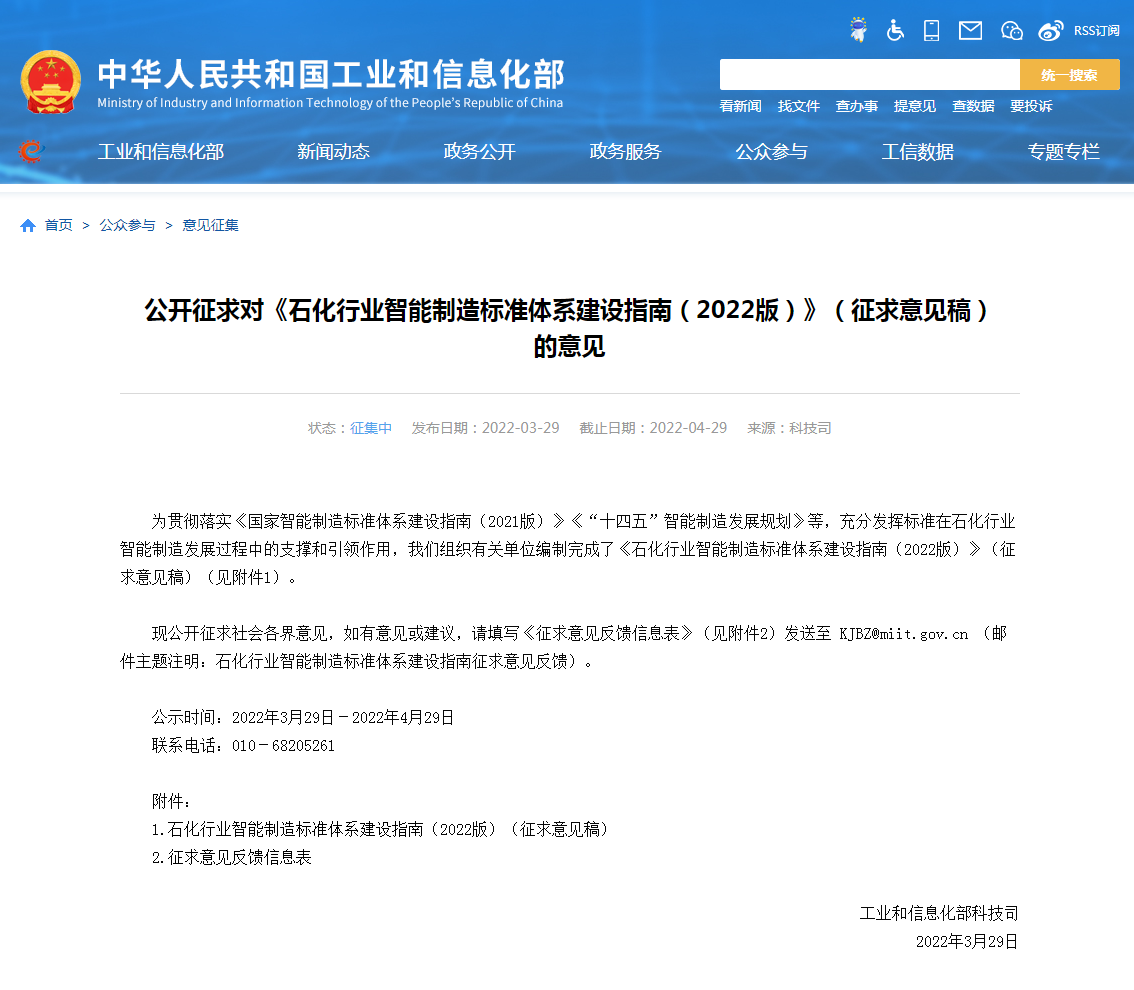Click 意见征集 in breadcrumb
Viewport: 1134px width, 990px height.
pos(210,226)
